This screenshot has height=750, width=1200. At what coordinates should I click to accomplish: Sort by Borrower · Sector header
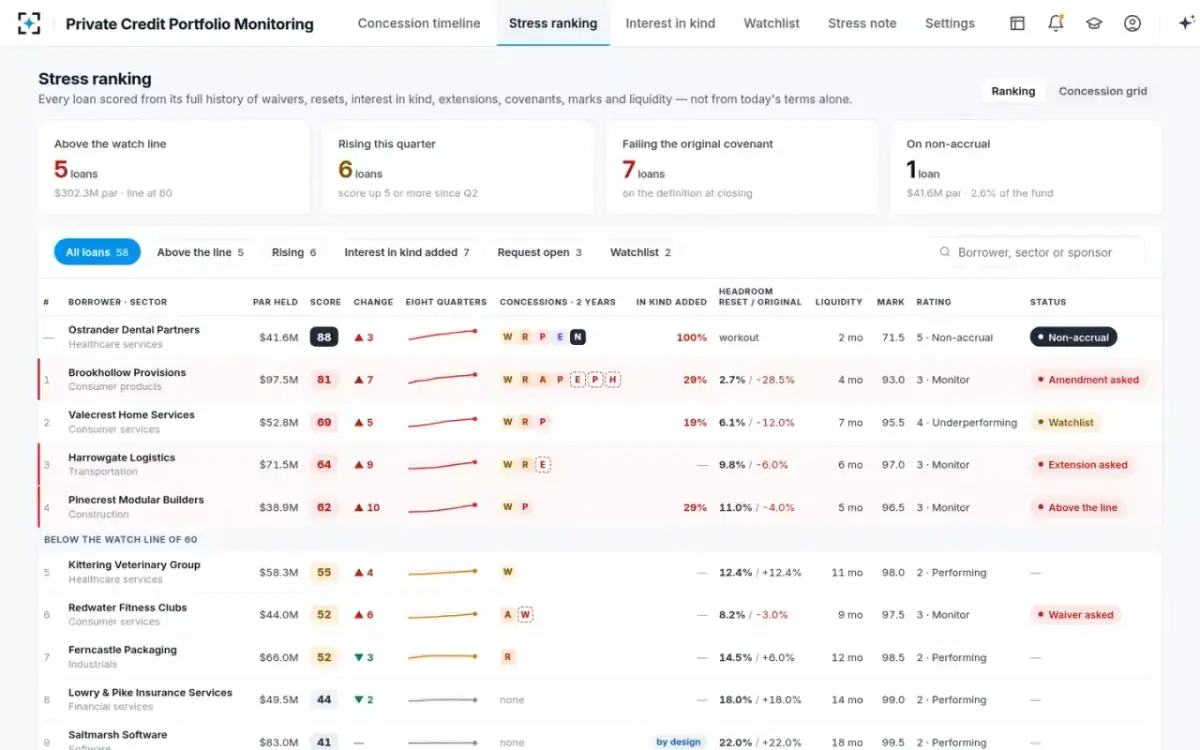[x=117, y=302]
